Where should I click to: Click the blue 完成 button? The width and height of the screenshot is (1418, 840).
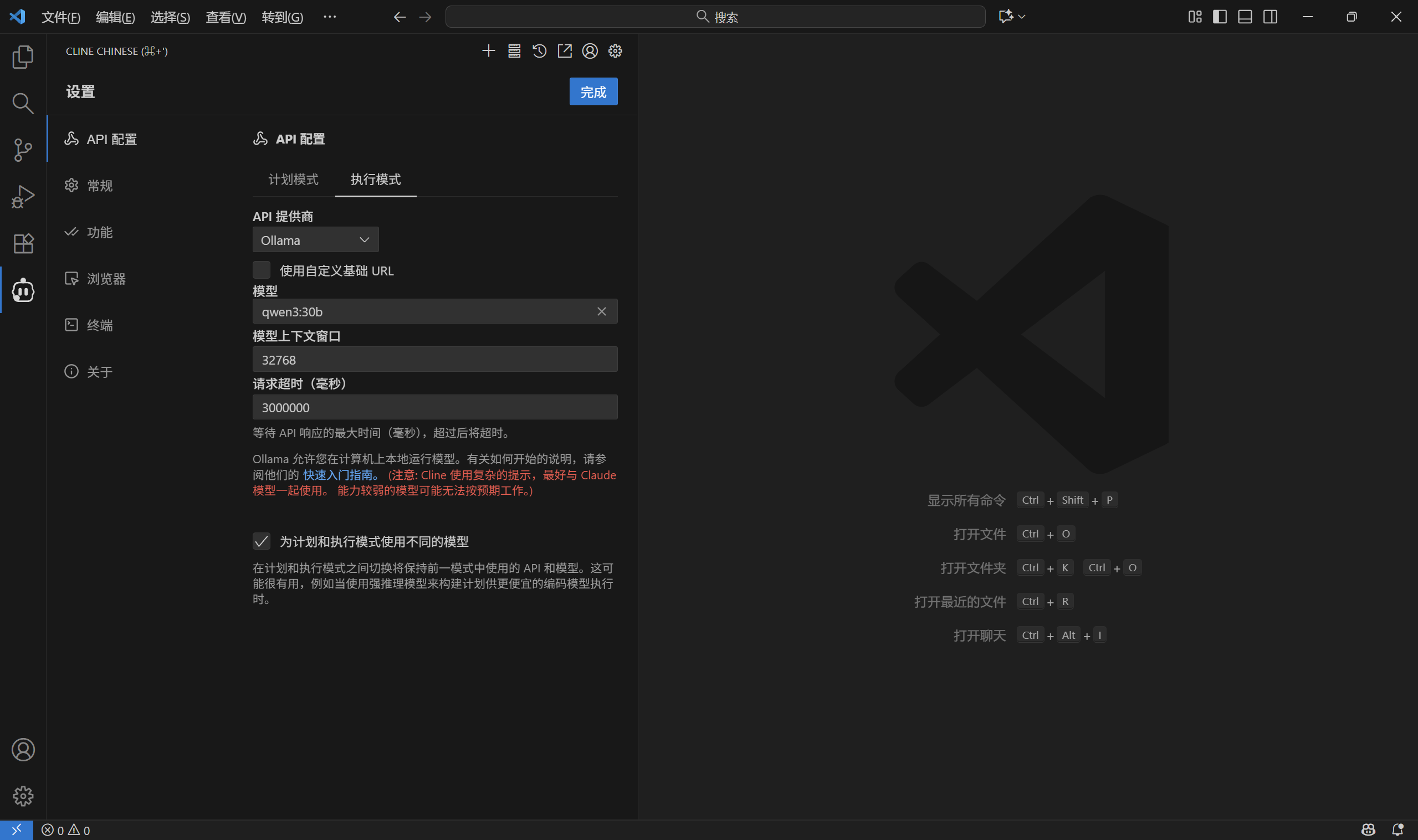point(593,91)
